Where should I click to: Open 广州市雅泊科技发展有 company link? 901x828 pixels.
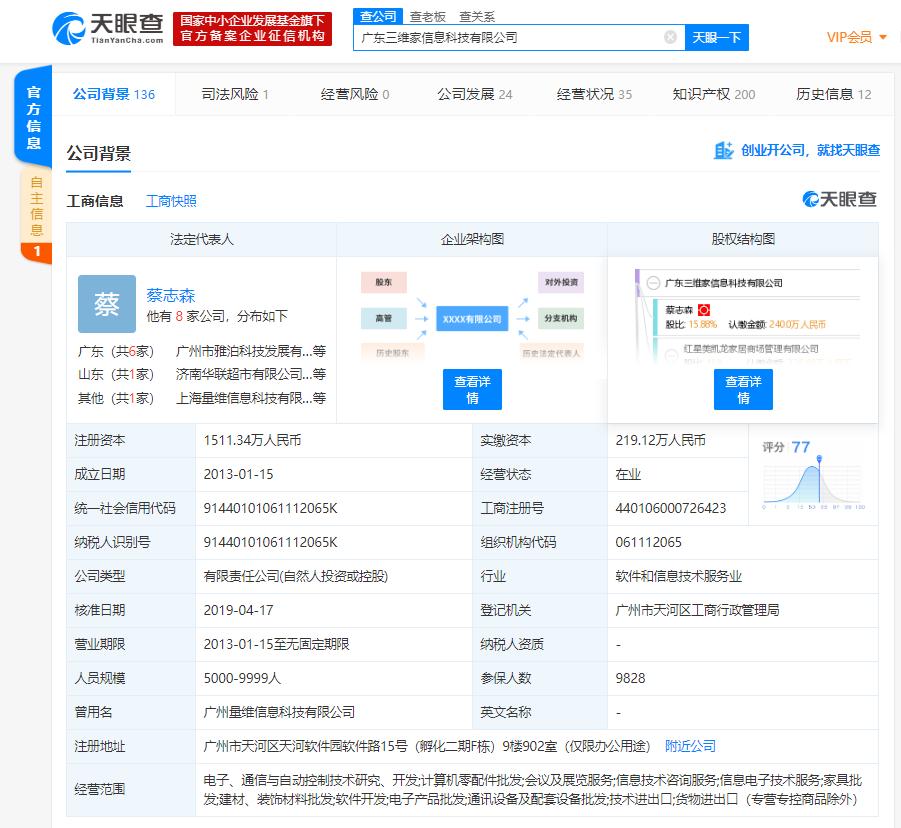[251, 351]
